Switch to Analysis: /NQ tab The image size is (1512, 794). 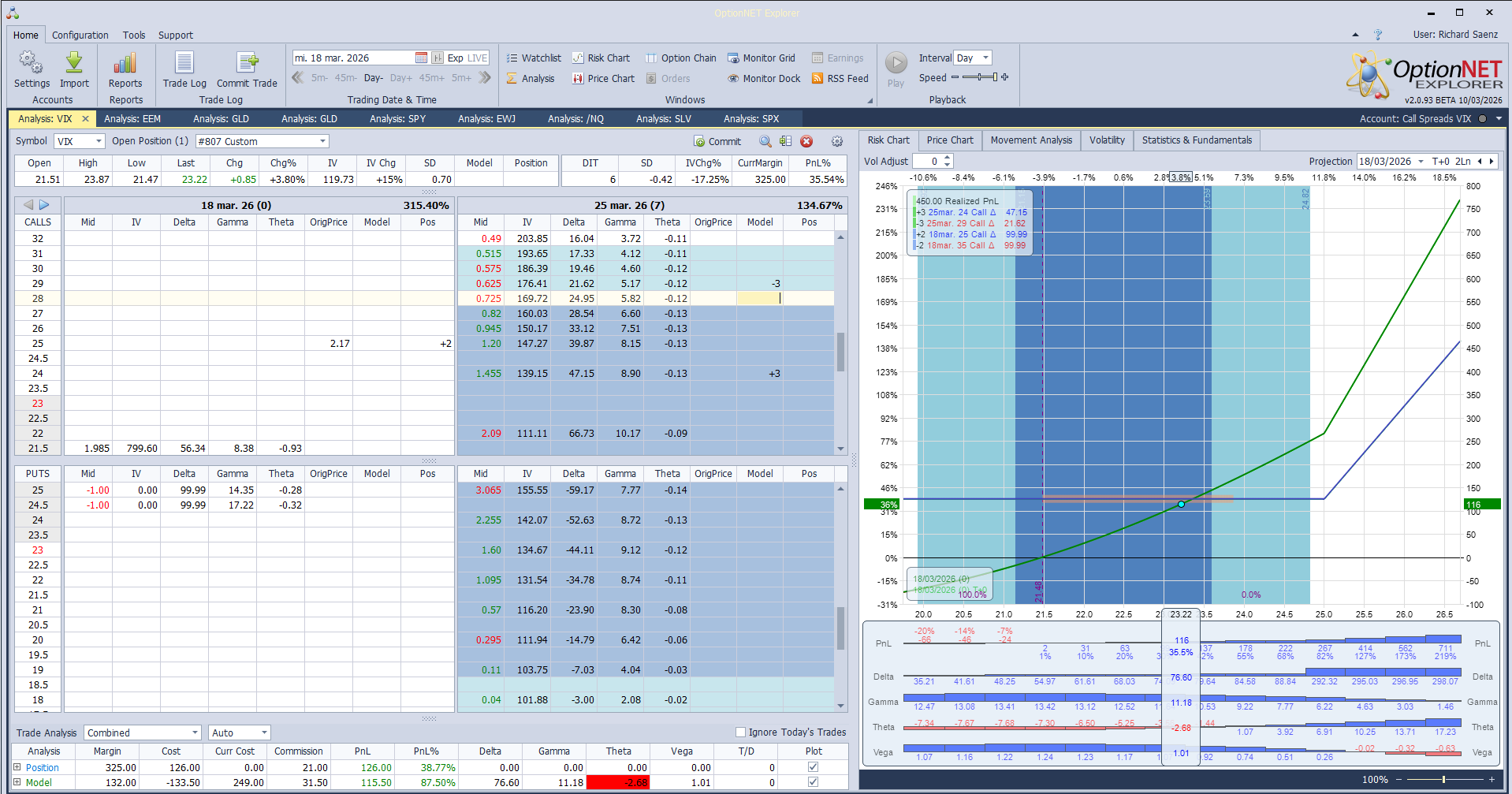575,118
